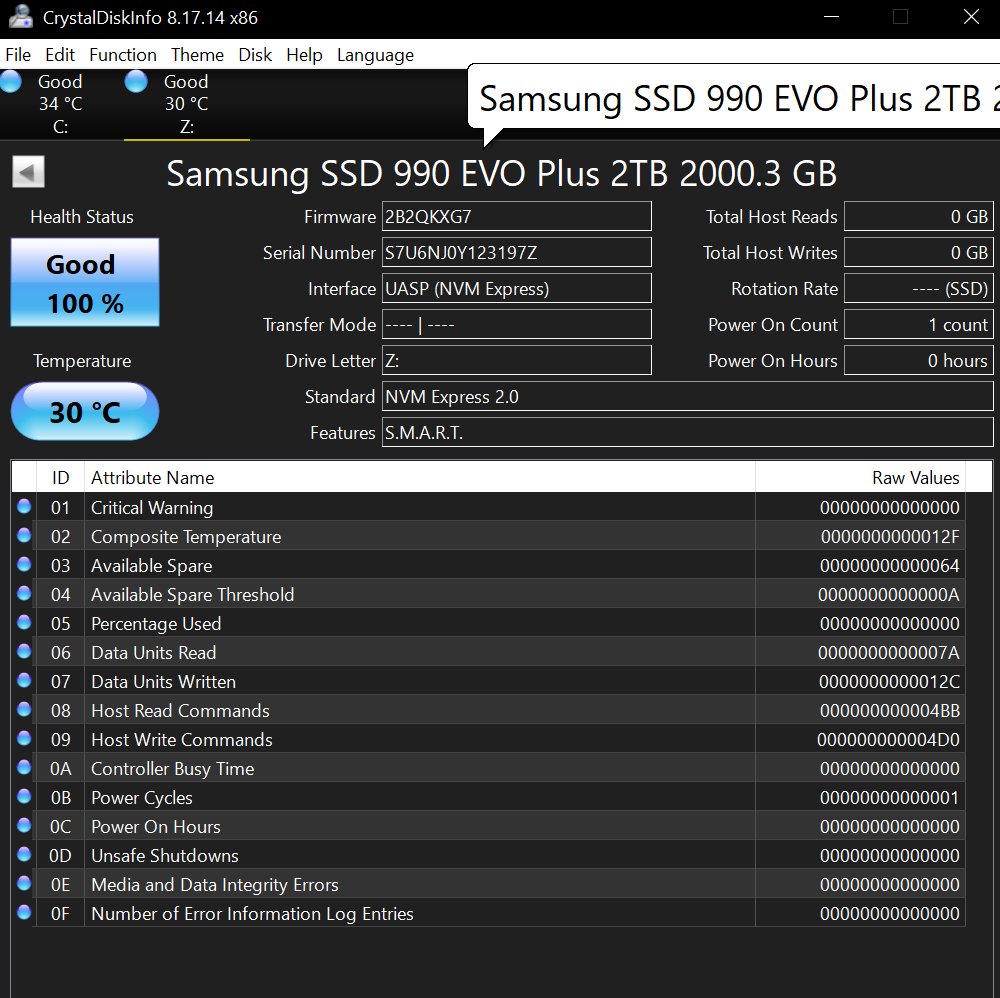
Task: Click the 30 °C temperature button
Action: (x=85, y=411)
